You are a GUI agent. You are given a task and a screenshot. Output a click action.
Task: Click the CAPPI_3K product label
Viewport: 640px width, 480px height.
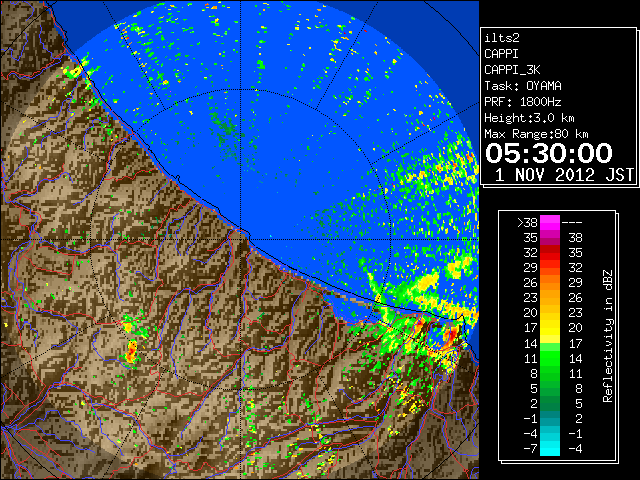coord(512,70)
